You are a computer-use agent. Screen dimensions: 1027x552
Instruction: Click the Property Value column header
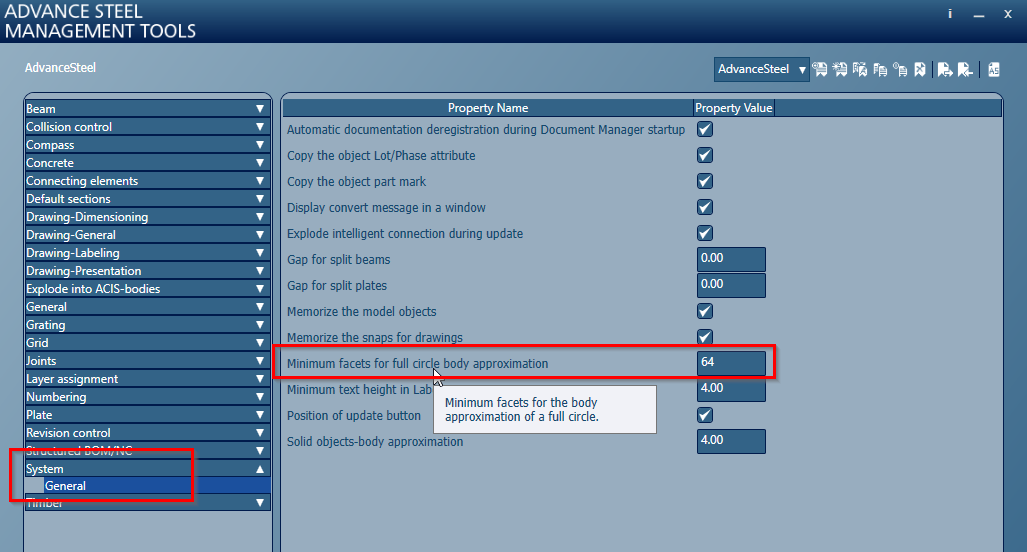[734, 108]
